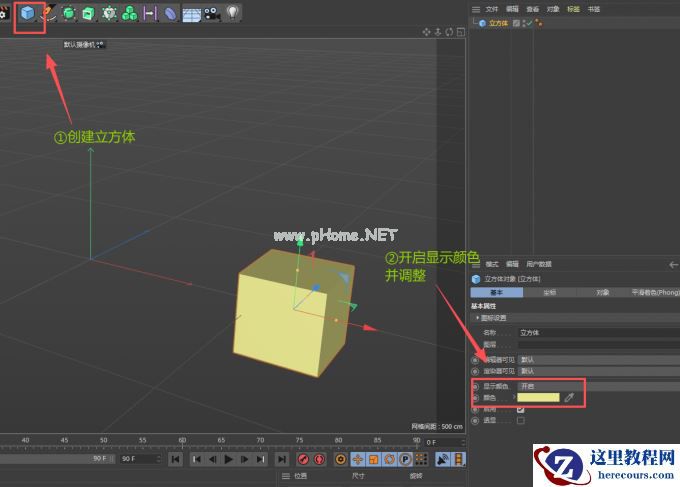This screenshot has height=487, width=680.
Task: Click the Record active objects button
Action: 302,459
